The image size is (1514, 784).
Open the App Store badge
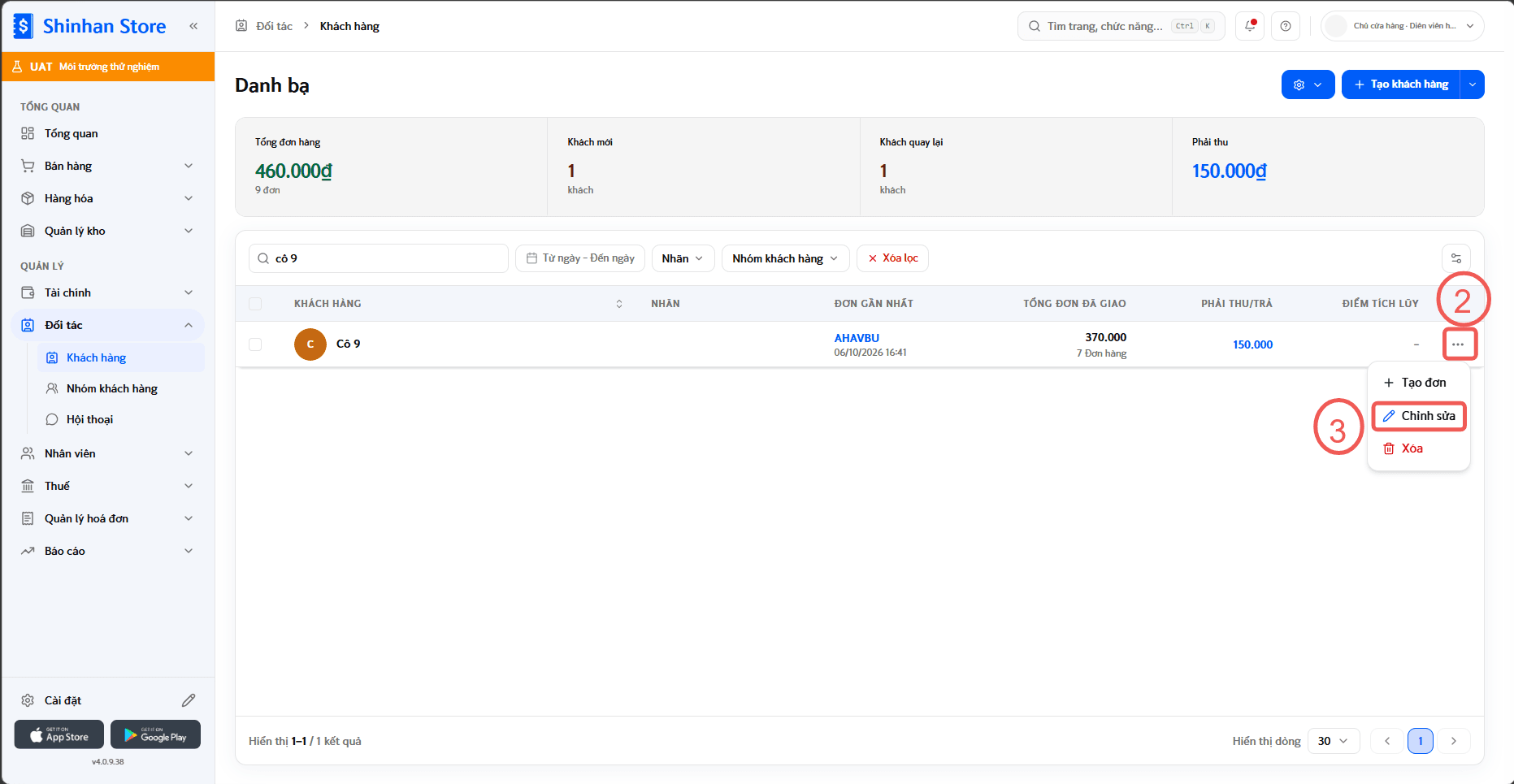point(59,734)
